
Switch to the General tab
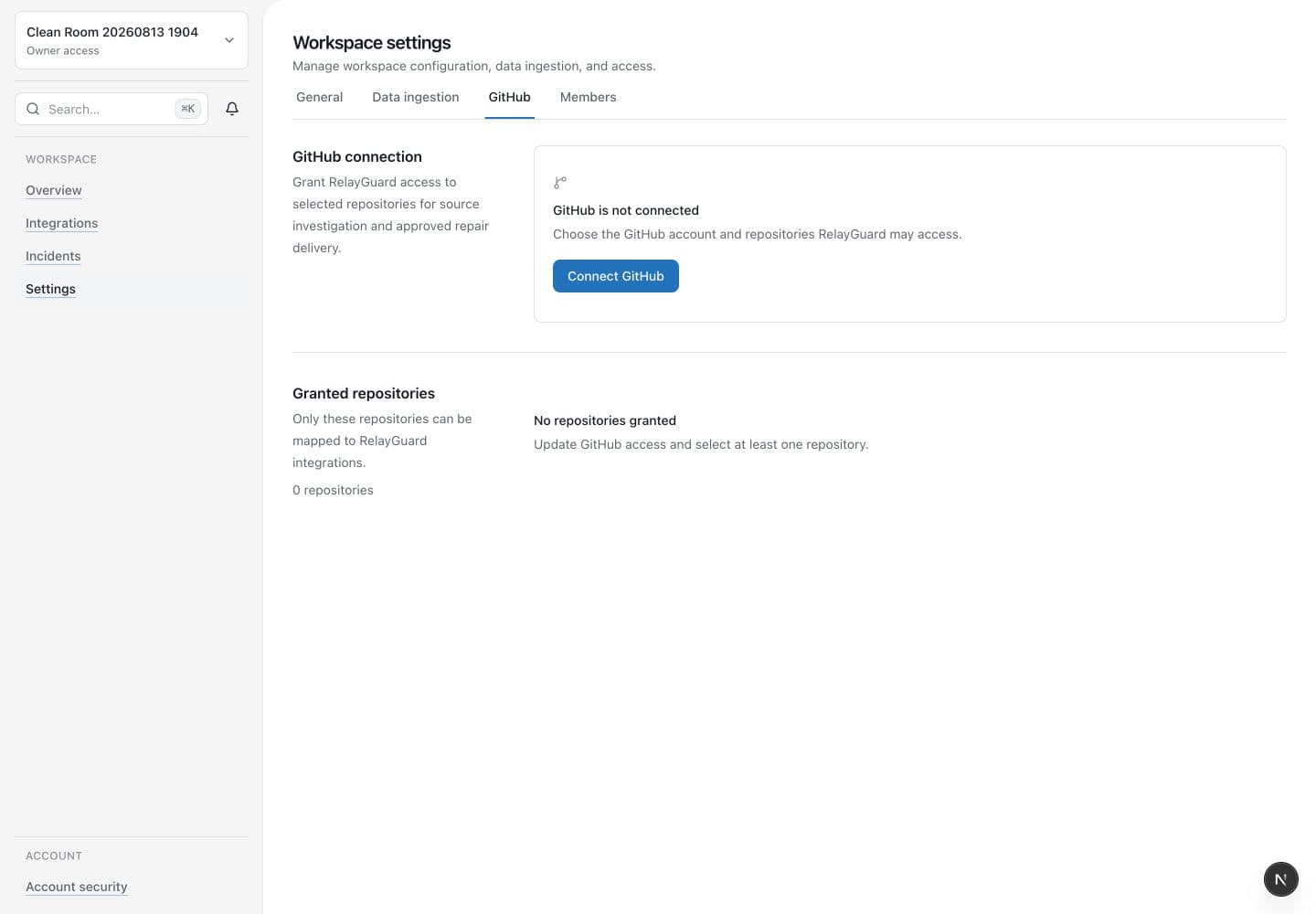pyautogui.click(x=319, y=97)
